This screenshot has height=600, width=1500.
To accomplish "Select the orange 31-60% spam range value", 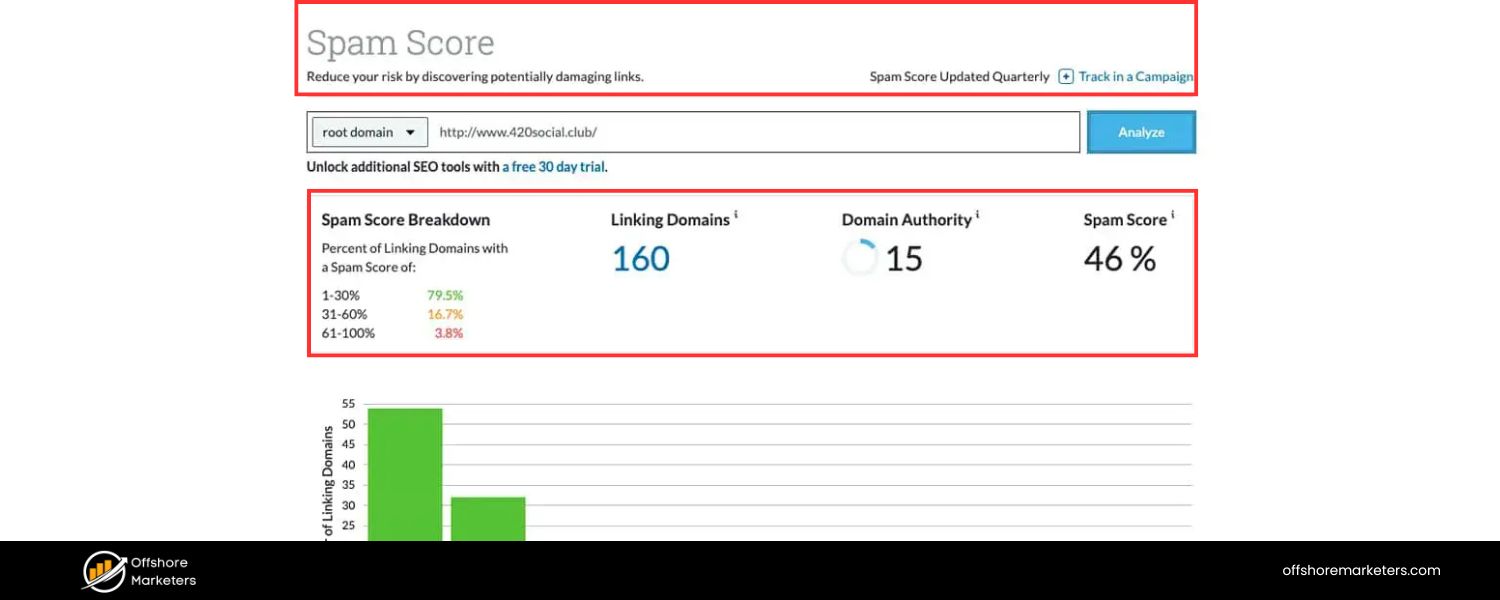I will tap(445, 314).
